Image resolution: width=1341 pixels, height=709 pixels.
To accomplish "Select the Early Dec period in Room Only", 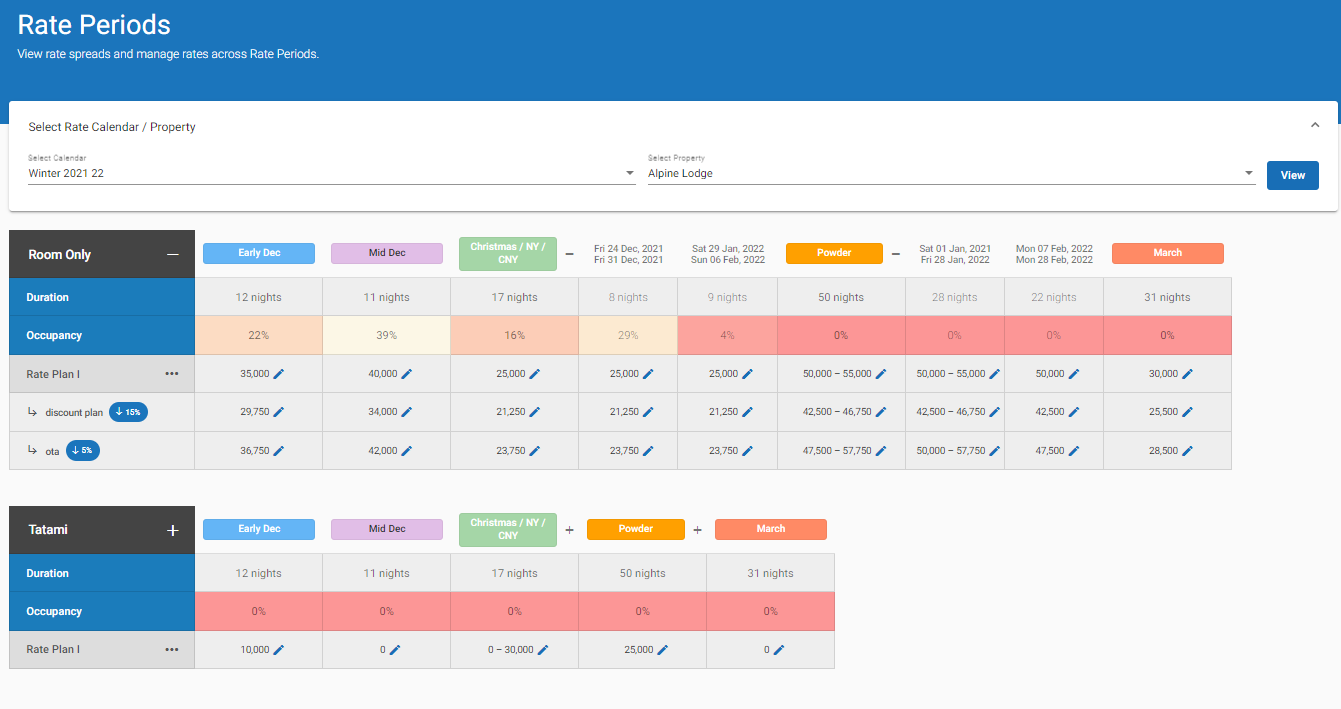I will point(259,253).
